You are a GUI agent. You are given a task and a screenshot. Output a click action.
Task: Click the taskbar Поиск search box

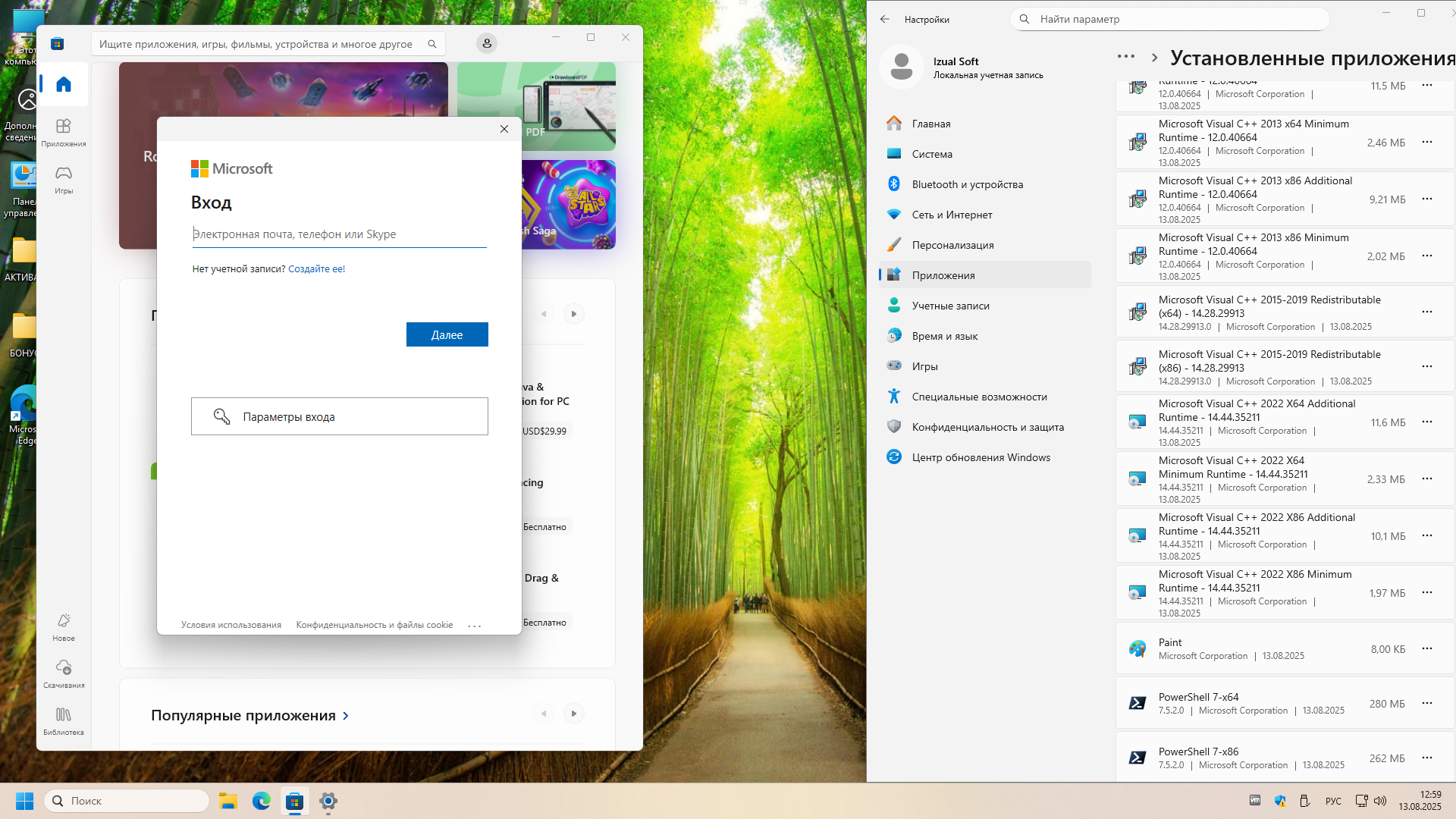click(127, 801)
